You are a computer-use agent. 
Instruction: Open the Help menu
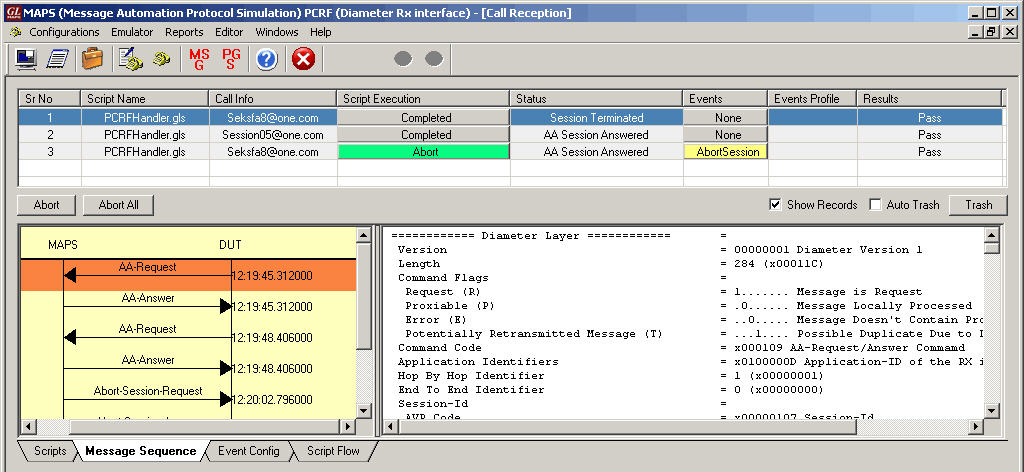tap(321, 32)
